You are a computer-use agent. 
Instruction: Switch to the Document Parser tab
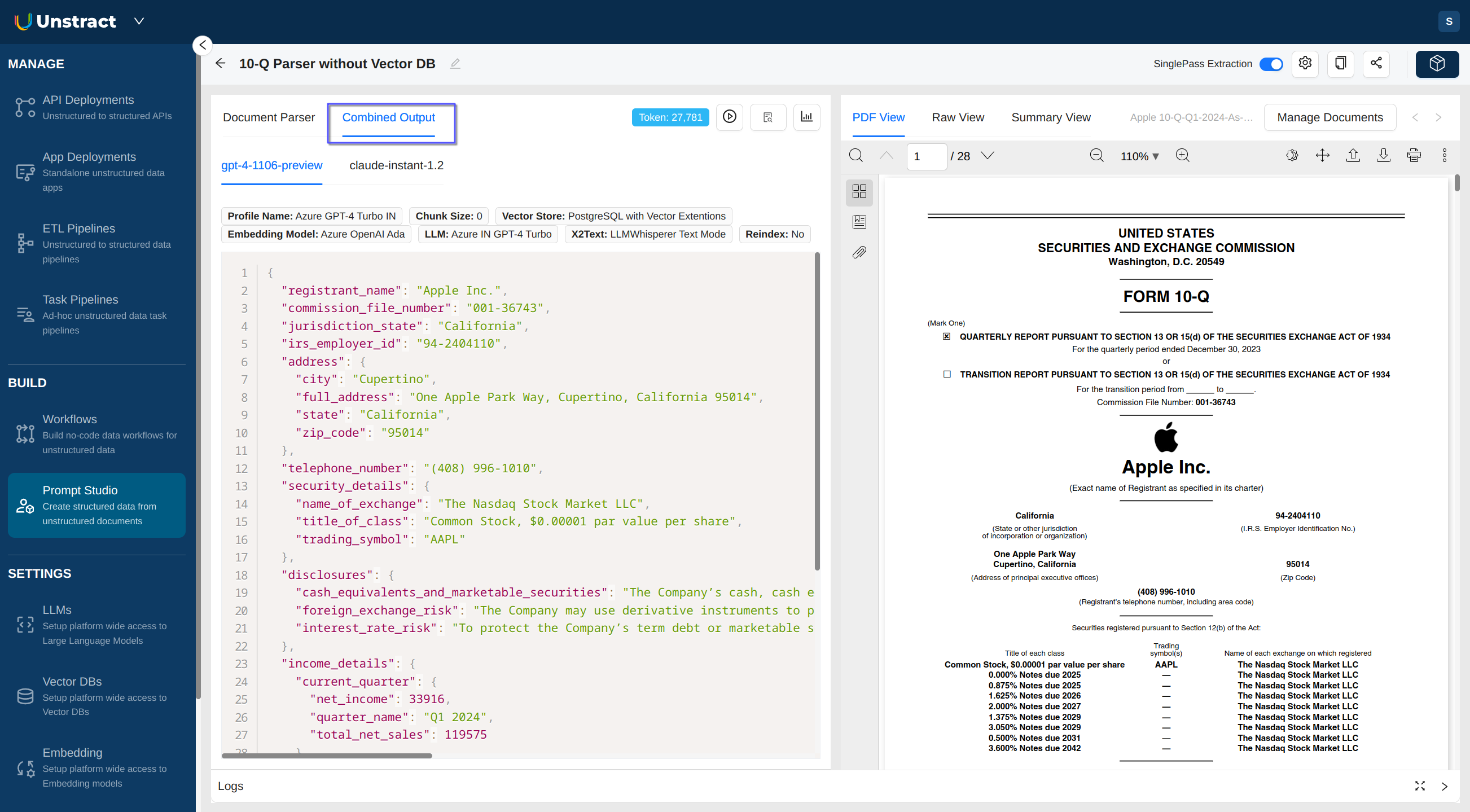269,117
